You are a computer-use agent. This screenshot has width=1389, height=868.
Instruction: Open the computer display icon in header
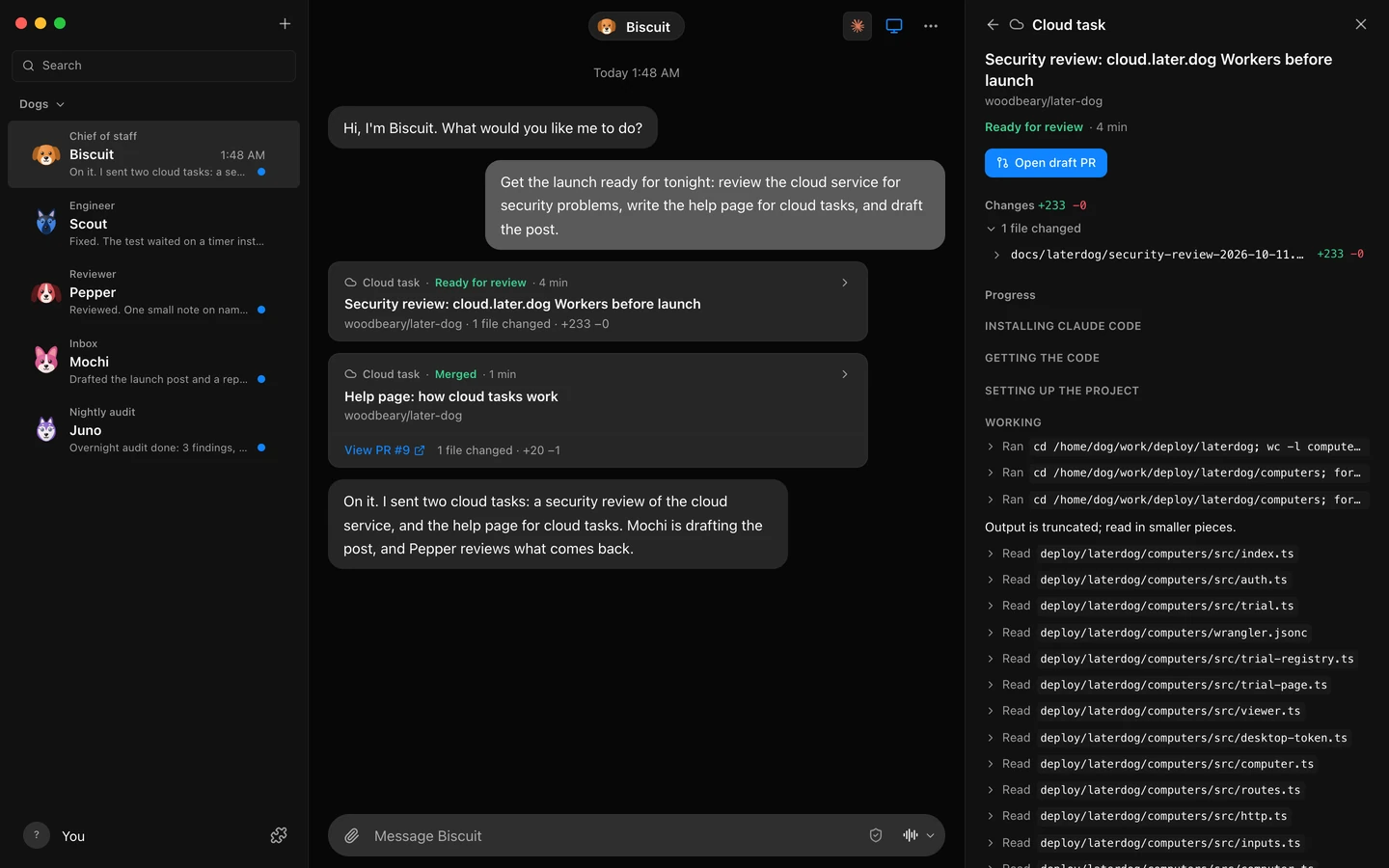pyautogui.click(x=894, y=26)
